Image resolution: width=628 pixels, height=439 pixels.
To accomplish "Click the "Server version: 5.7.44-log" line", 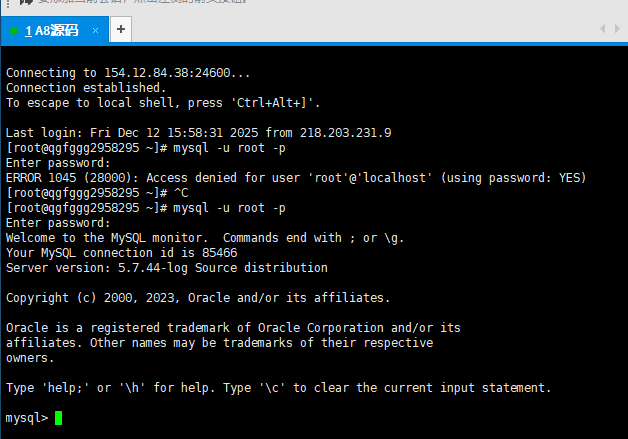I will tap(166, 268).
